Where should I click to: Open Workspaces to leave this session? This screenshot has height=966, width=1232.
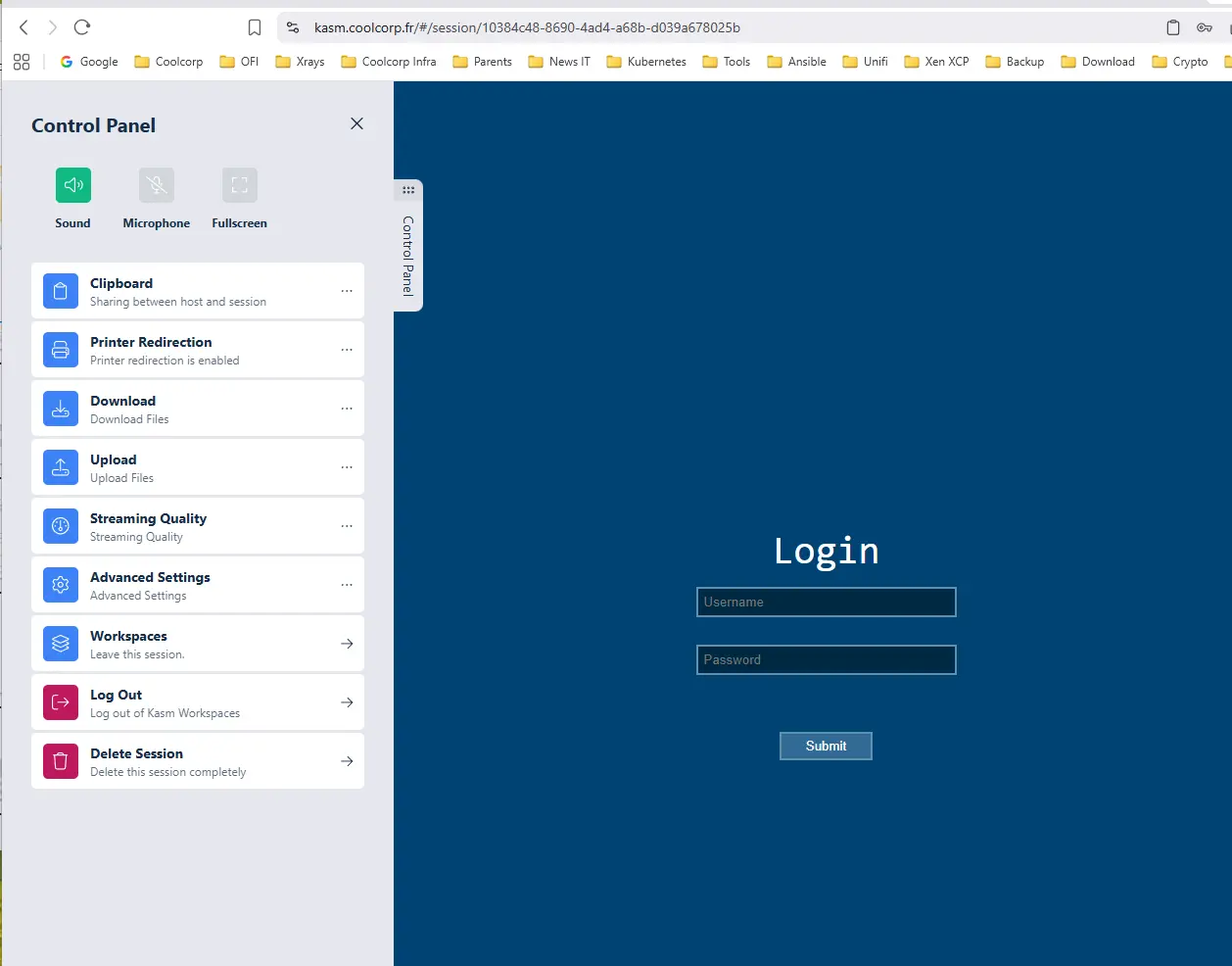198,644
